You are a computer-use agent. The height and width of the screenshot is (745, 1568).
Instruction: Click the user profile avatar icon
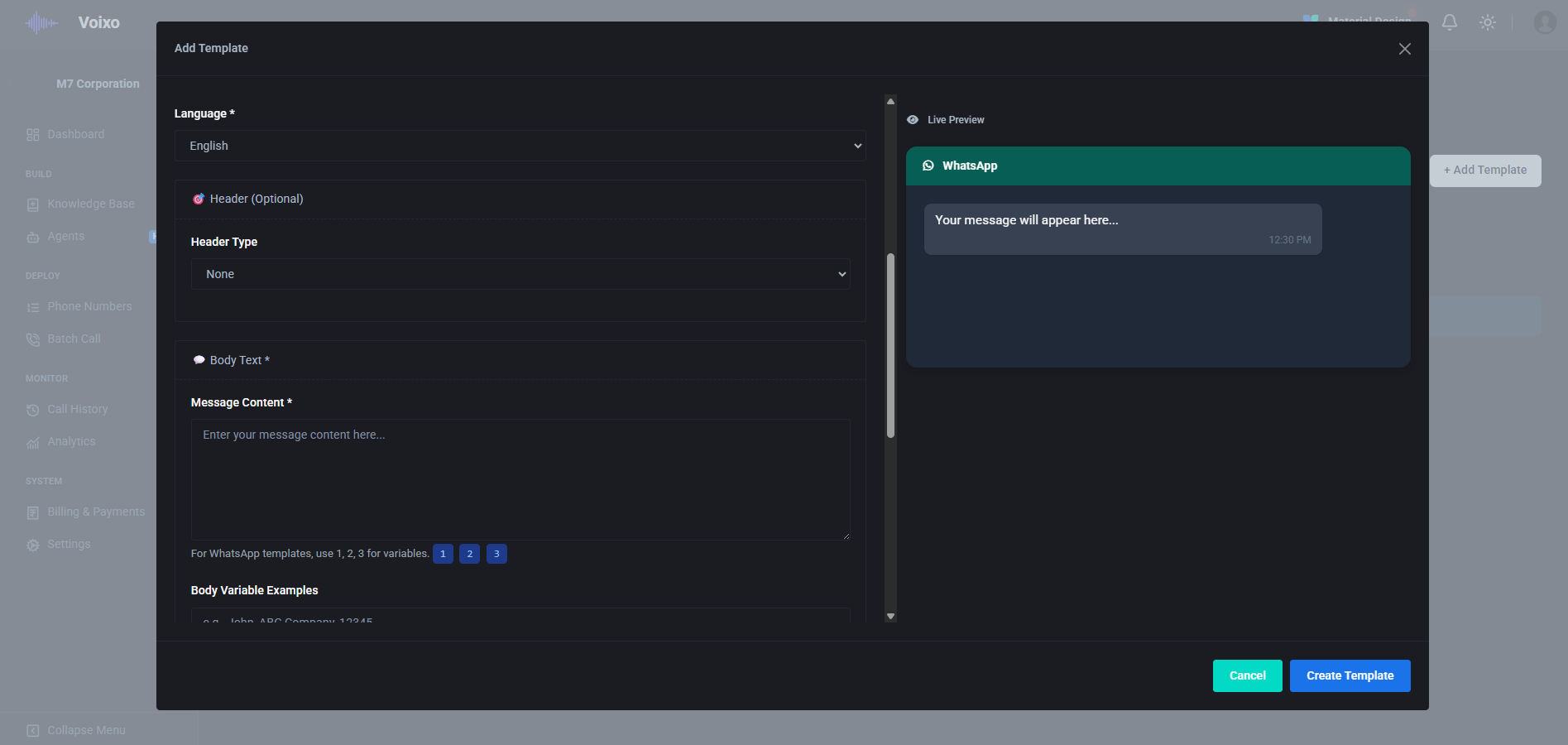1544,22
